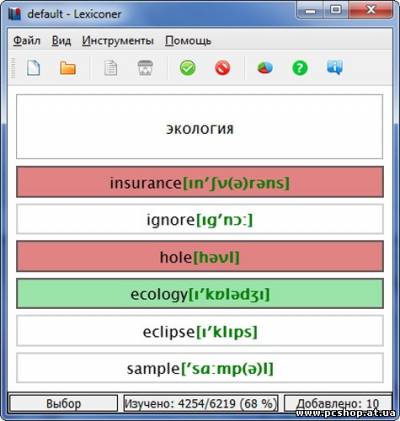Click the экология word card
Screen dimensions: 400x421
click(x=200, y=127)
